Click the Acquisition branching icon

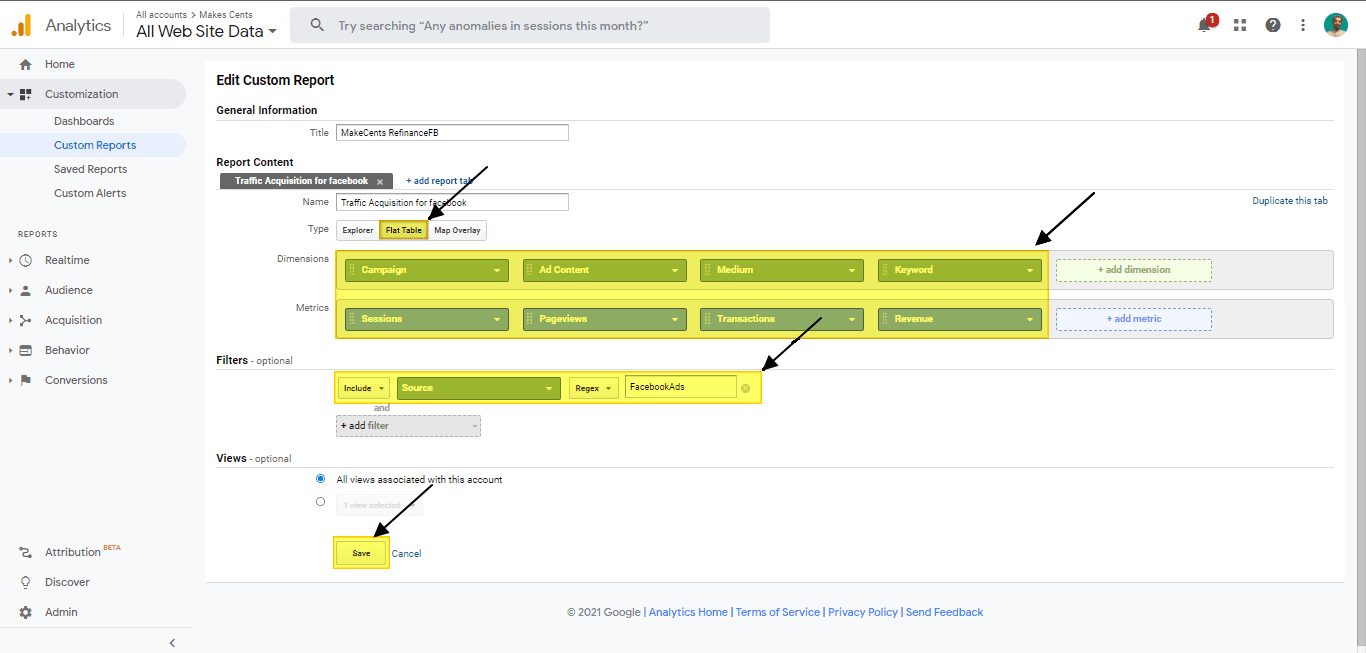click(x=26, y=320)
